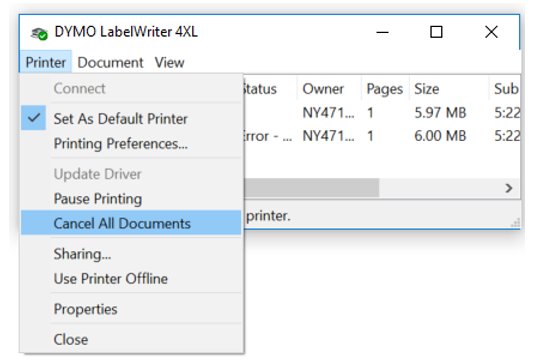Open the Printer menu
533x360 pixels.
tap(46, 62)
